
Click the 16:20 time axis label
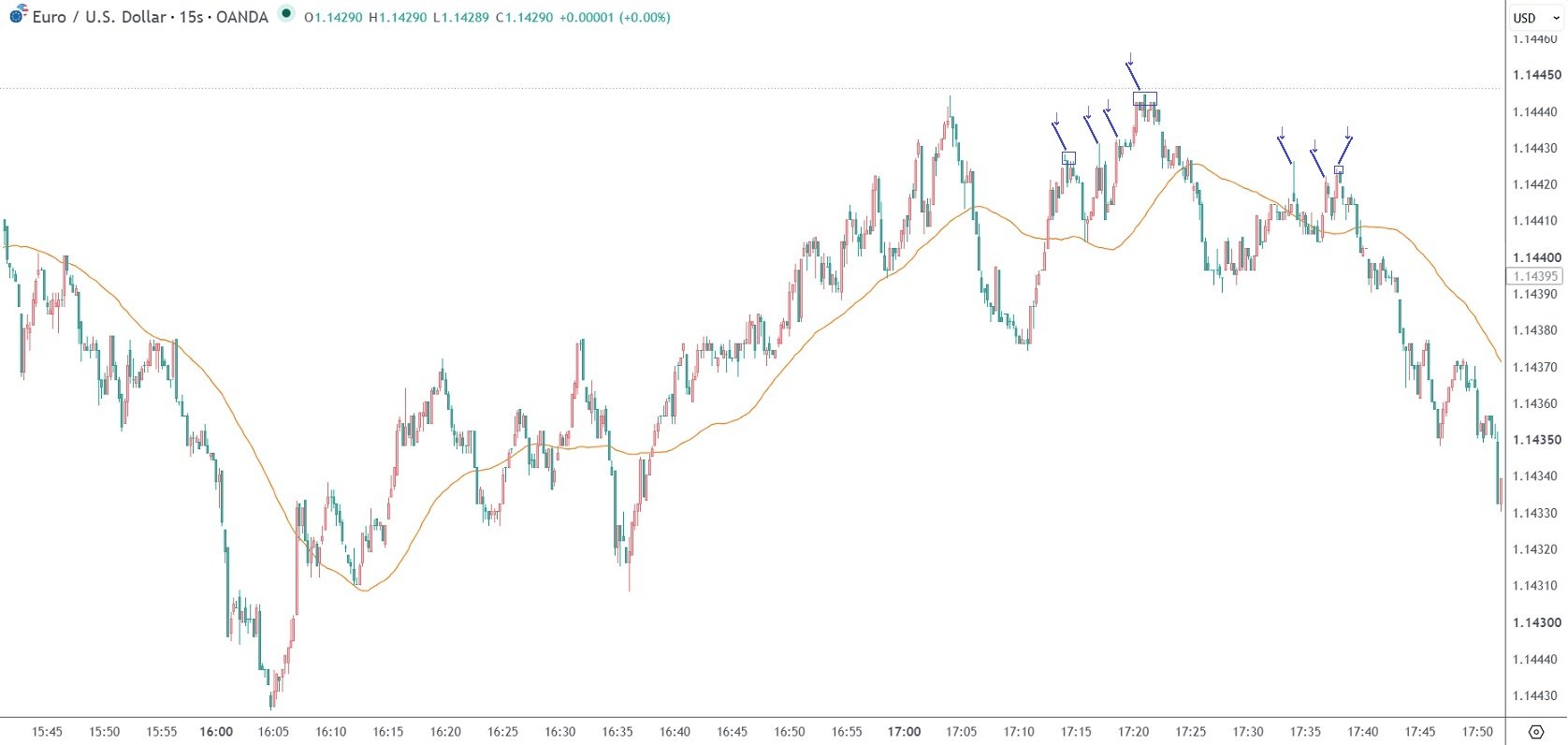click(x=445, y=732)
